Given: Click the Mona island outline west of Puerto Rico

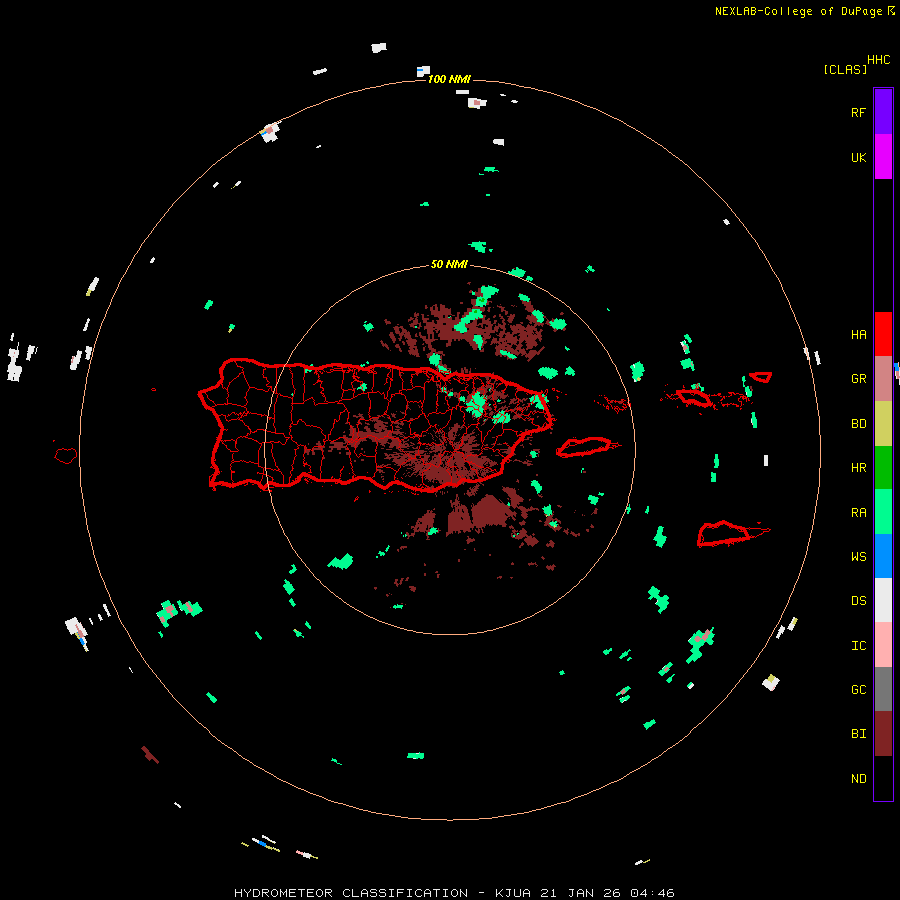Looking at the screenshot, I should 66,456.
